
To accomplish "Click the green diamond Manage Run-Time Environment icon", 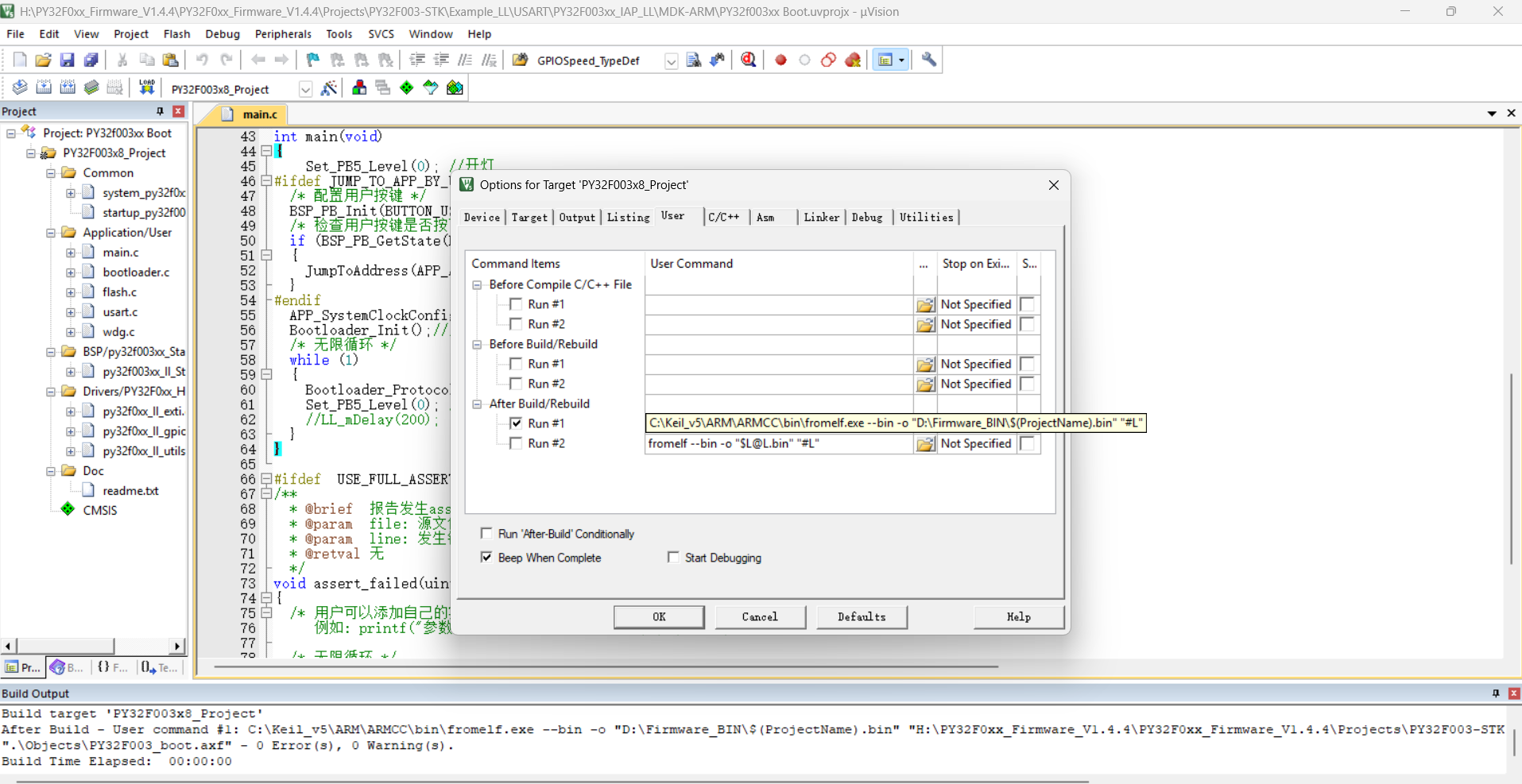I will 407,87.
